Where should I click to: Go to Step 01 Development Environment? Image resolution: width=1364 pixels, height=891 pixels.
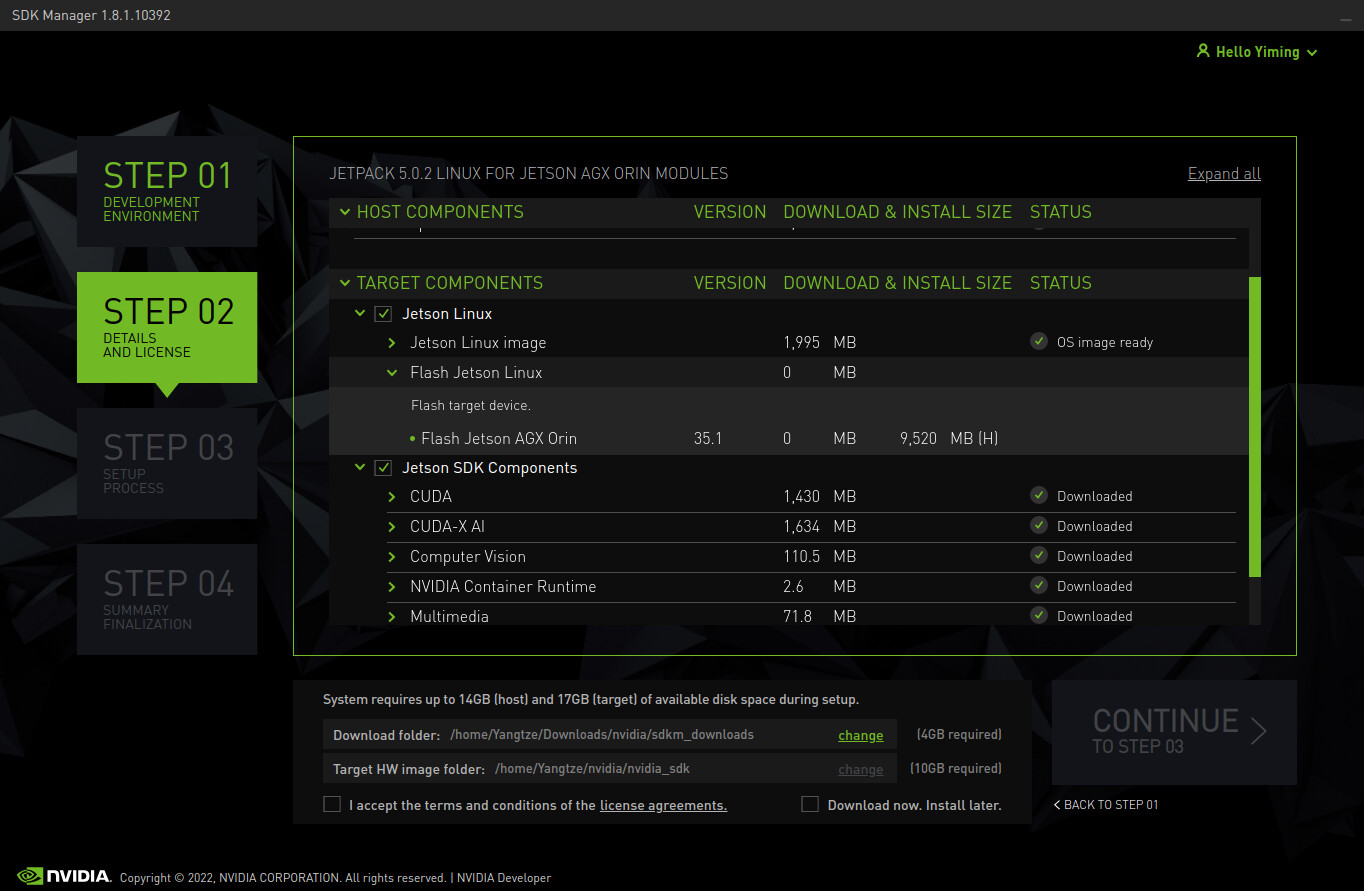[x=167, y=191]
